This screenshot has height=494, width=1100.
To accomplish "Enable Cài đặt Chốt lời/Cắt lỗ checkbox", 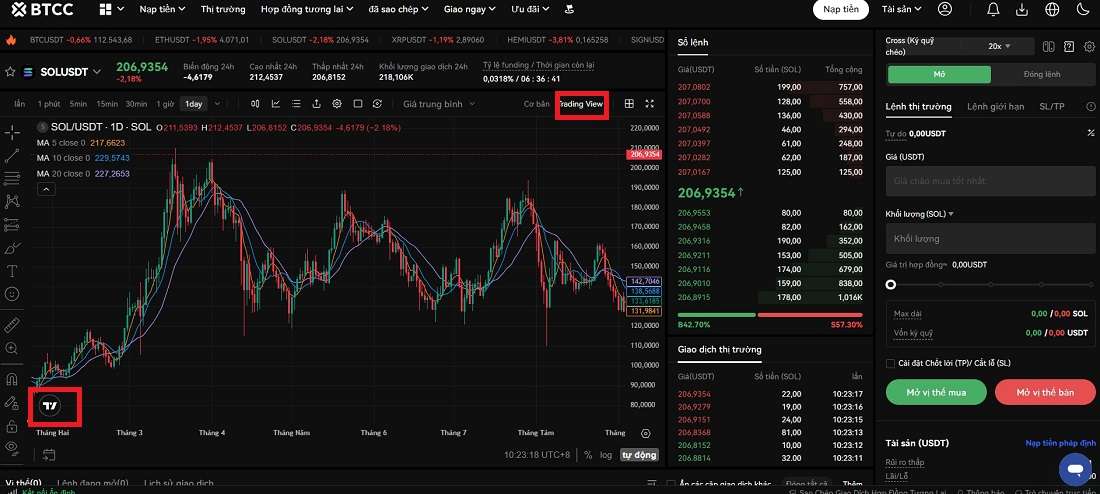I will click(x=890, y=363).
